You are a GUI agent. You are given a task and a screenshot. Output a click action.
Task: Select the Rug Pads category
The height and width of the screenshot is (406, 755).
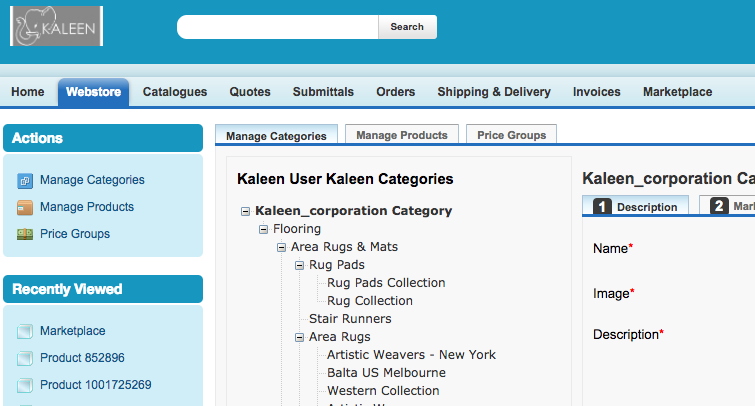(x=337, y=265)
